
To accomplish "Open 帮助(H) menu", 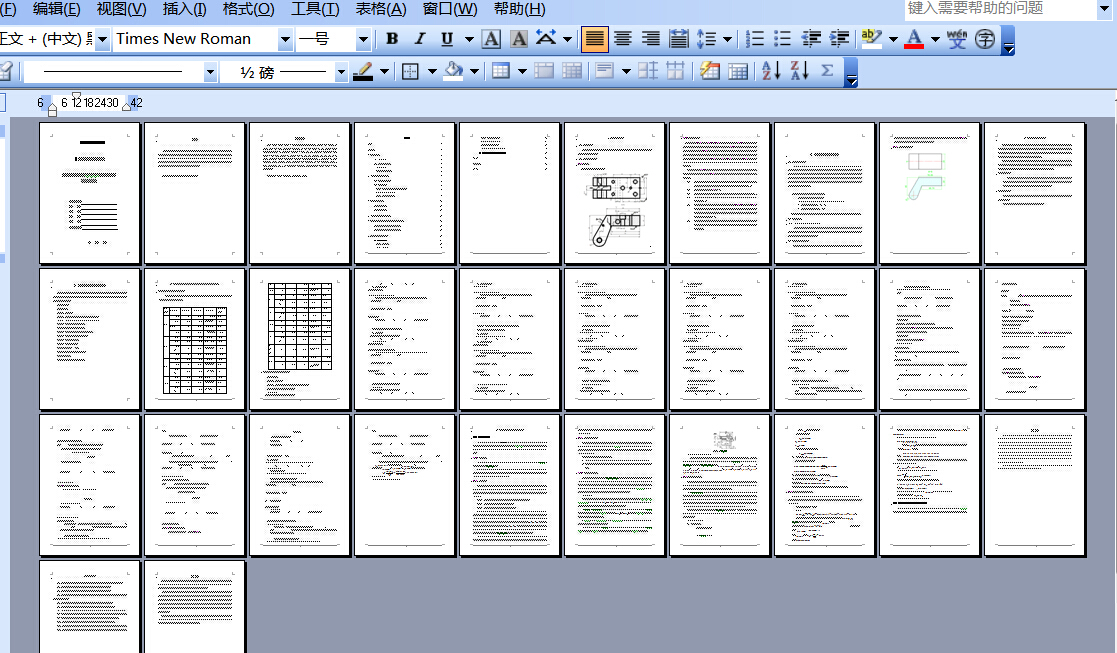I will (519, 9).
